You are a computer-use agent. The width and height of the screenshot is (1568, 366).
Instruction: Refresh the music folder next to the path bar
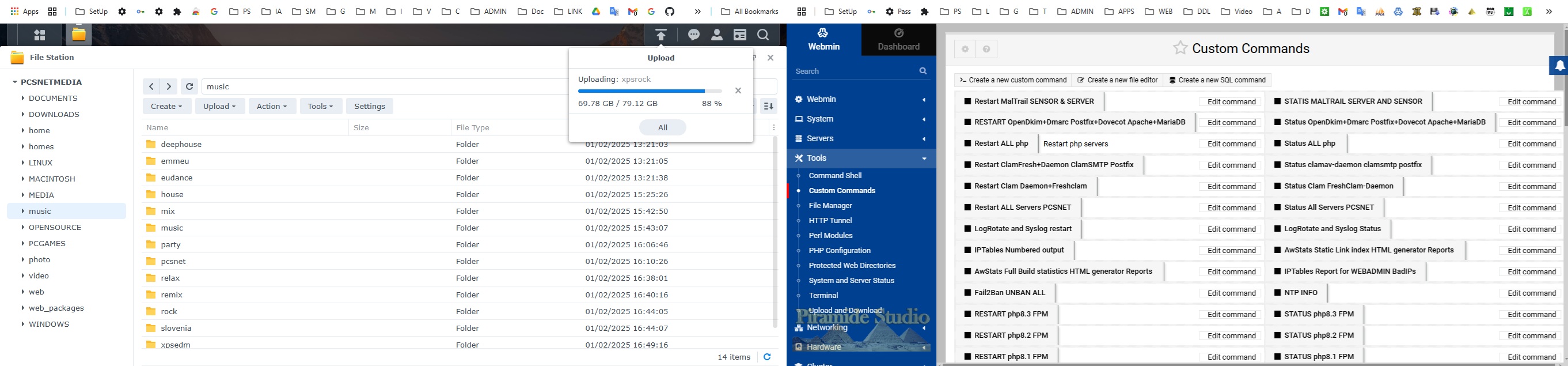(189, 86)
